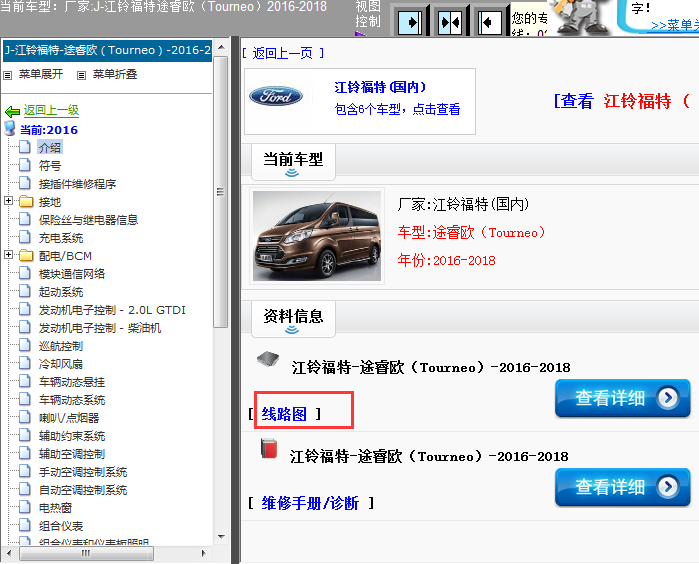Click the gray device icon for wiring diagram
Viewport: 699px width, 564px height.
(268, 359)
